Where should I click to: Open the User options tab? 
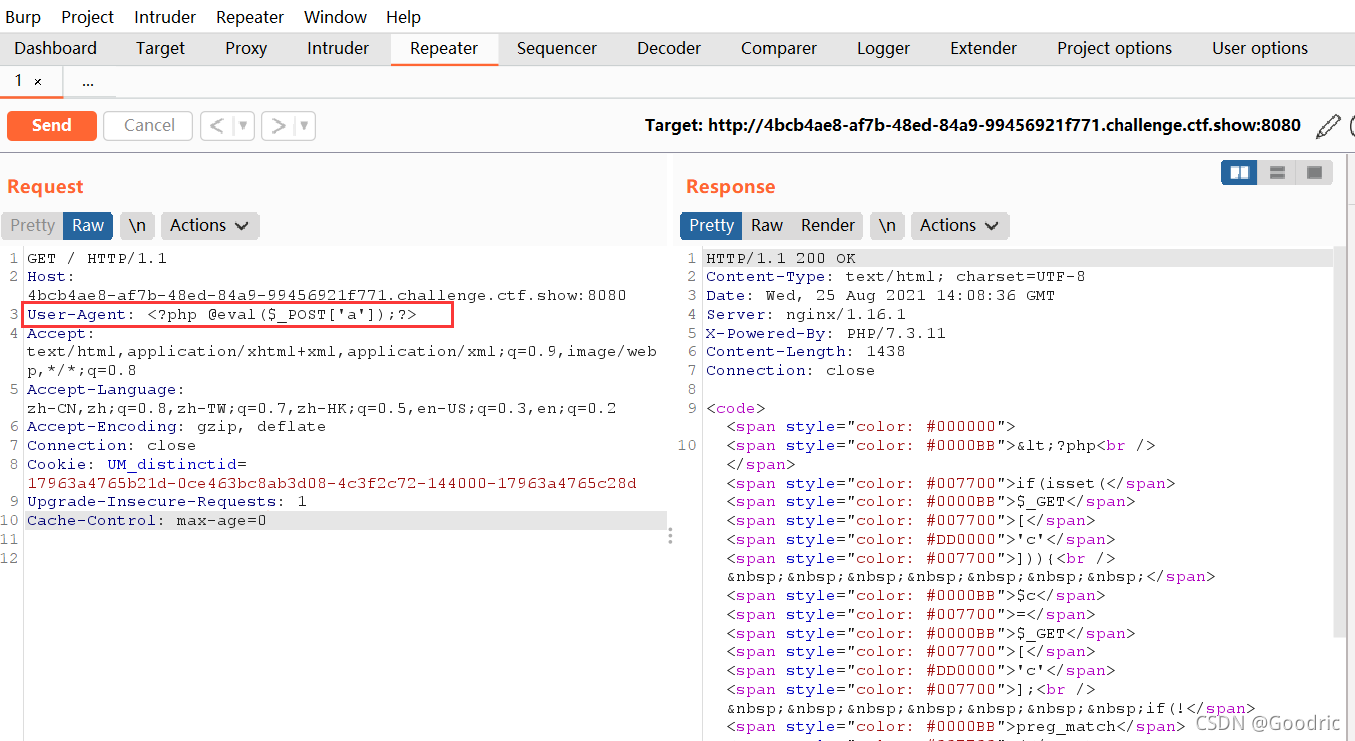[x=1260, y=48]
